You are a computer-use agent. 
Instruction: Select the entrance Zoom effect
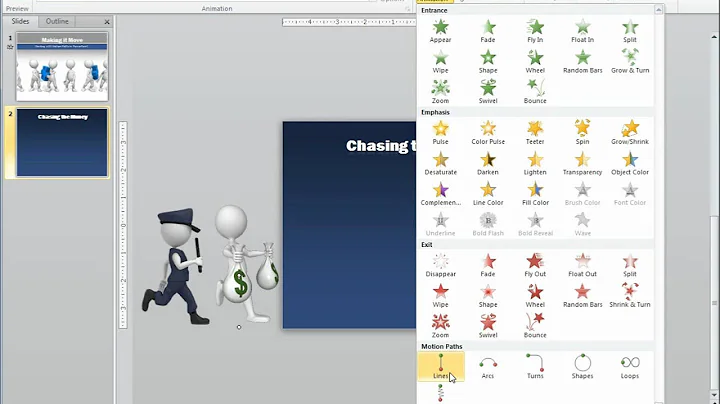point(440,92)
